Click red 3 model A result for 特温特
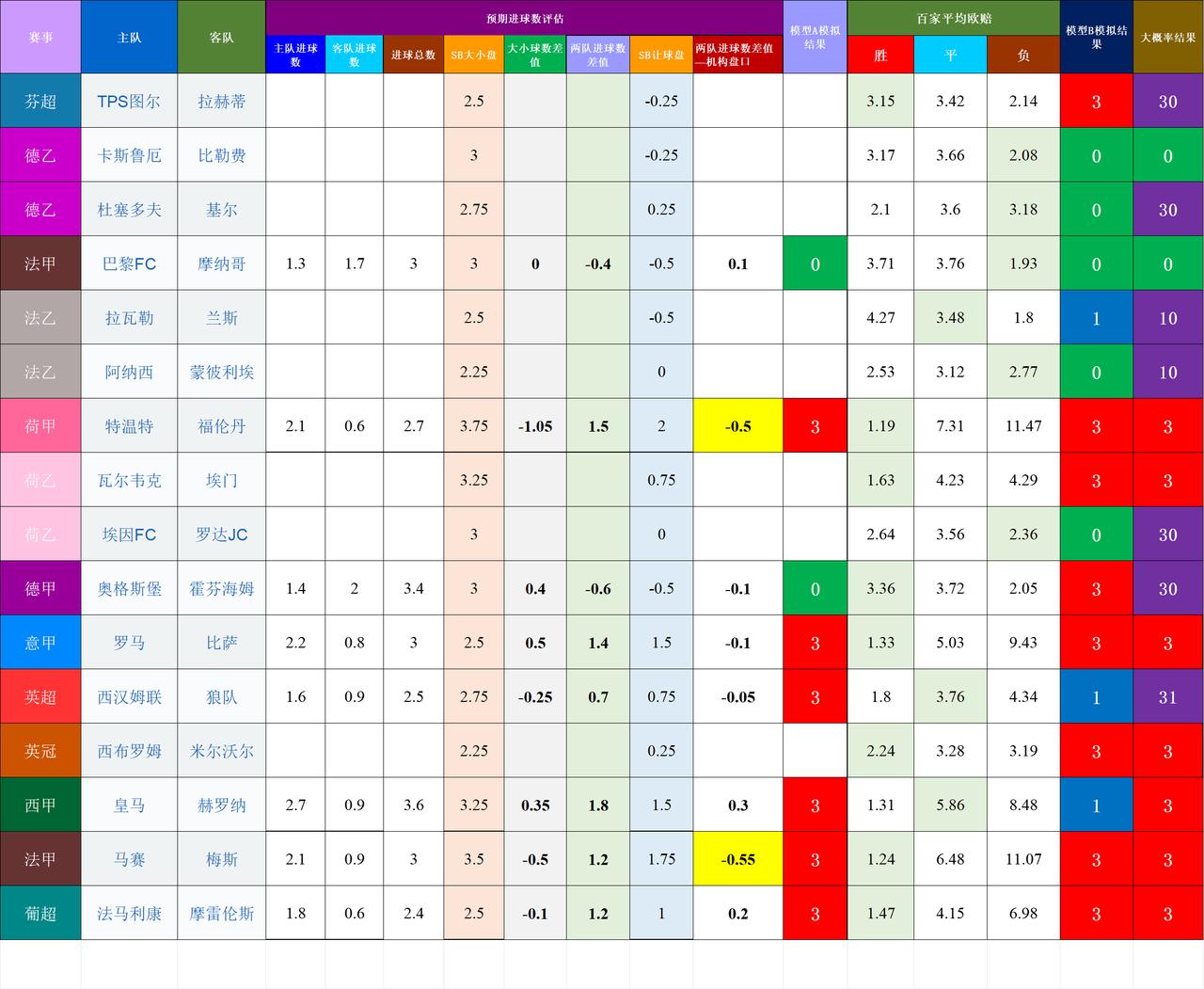 [x=815, y=425]
